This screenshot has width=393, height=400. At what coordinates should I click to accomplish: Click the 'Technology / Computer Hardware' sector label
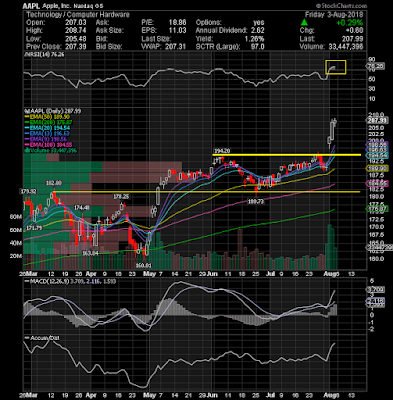click(78, 15)
